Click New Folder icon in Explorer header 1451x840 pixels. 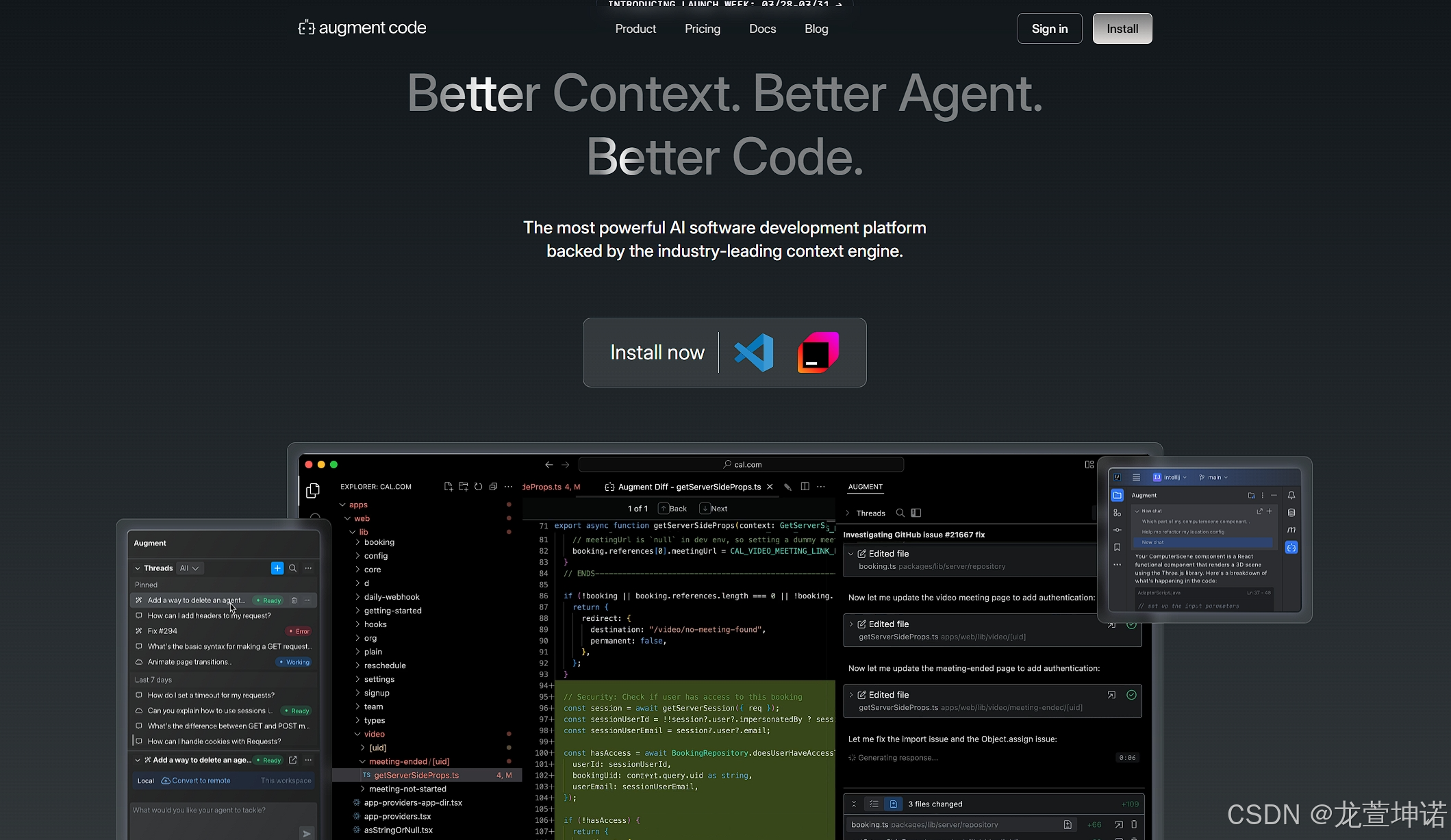464,487
